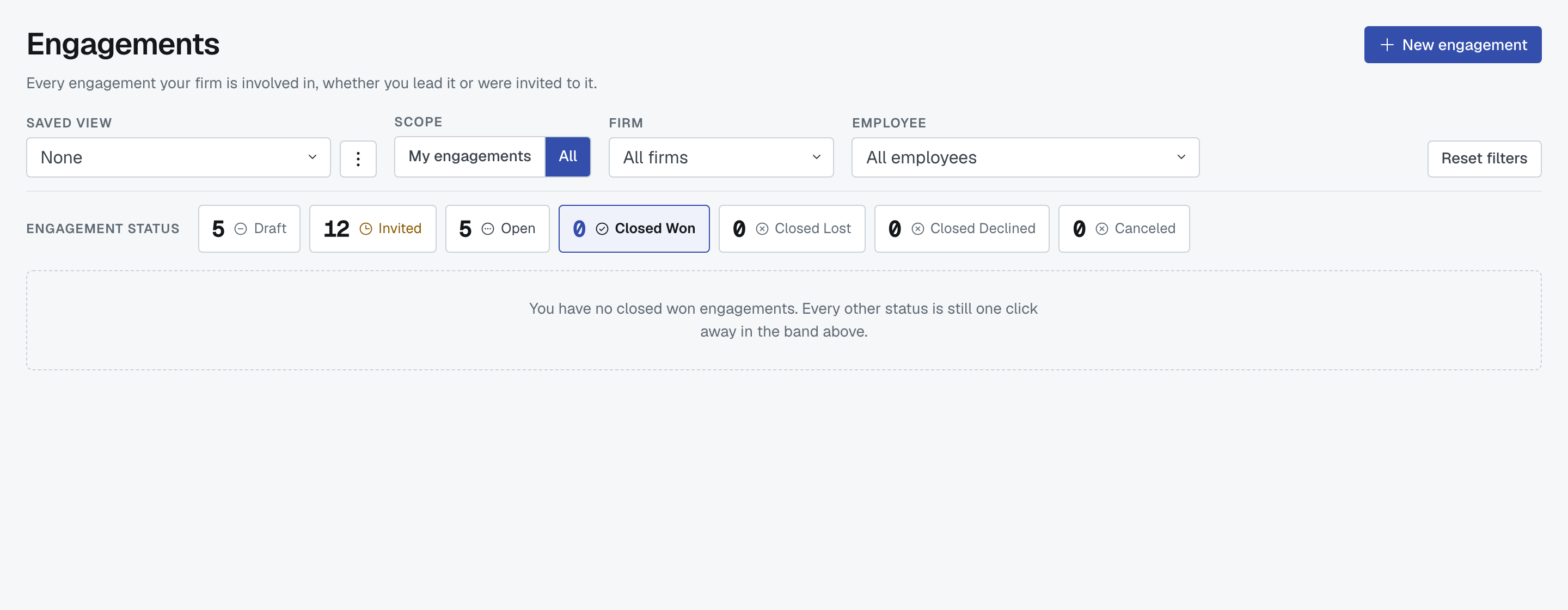
Task: Show Closed Lost engagements
Action: pyautogui.click(x=791, y=229)
